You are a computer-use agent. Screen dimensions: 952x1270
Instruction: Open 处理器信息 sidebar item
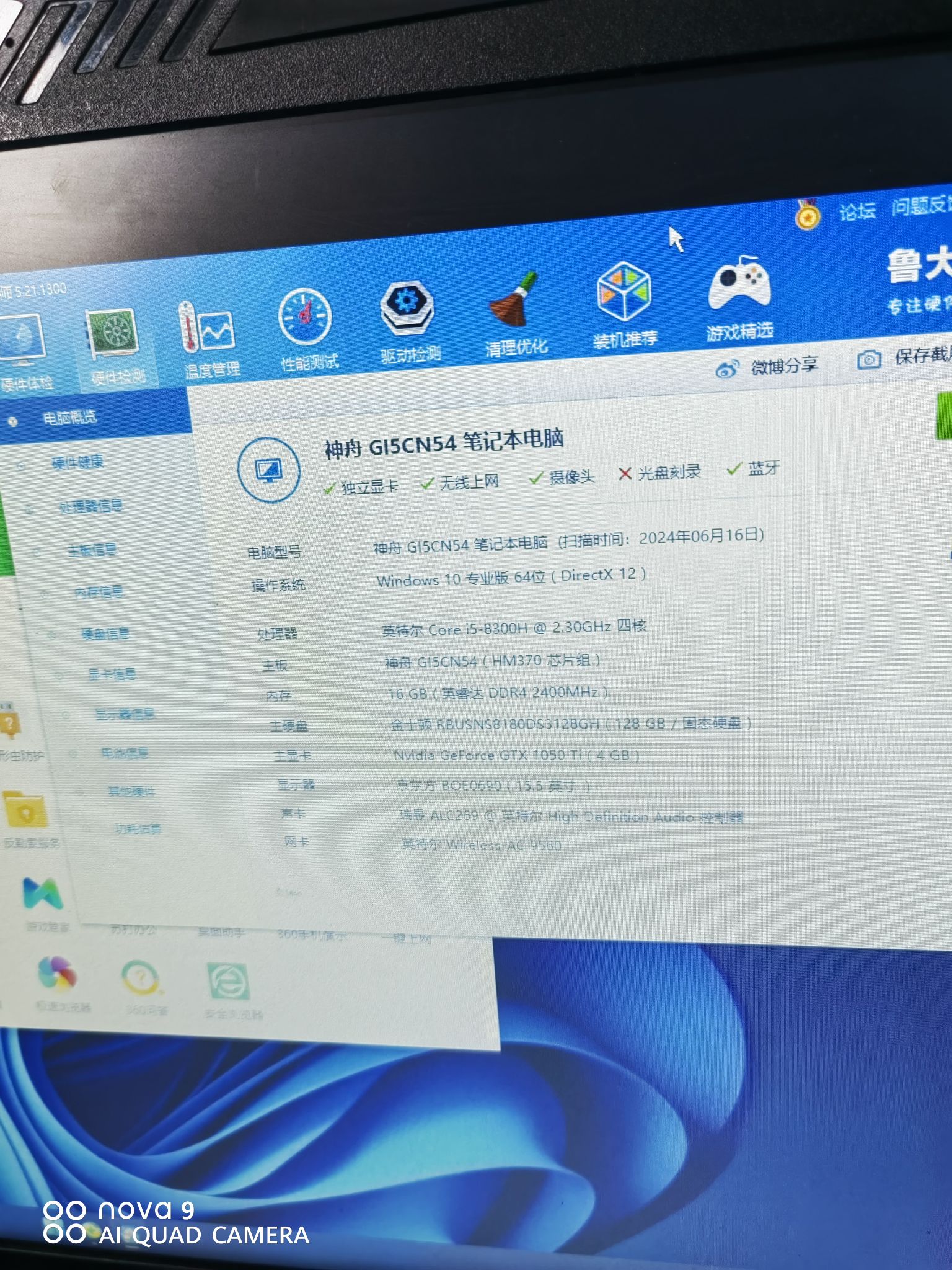pos(91,506)
